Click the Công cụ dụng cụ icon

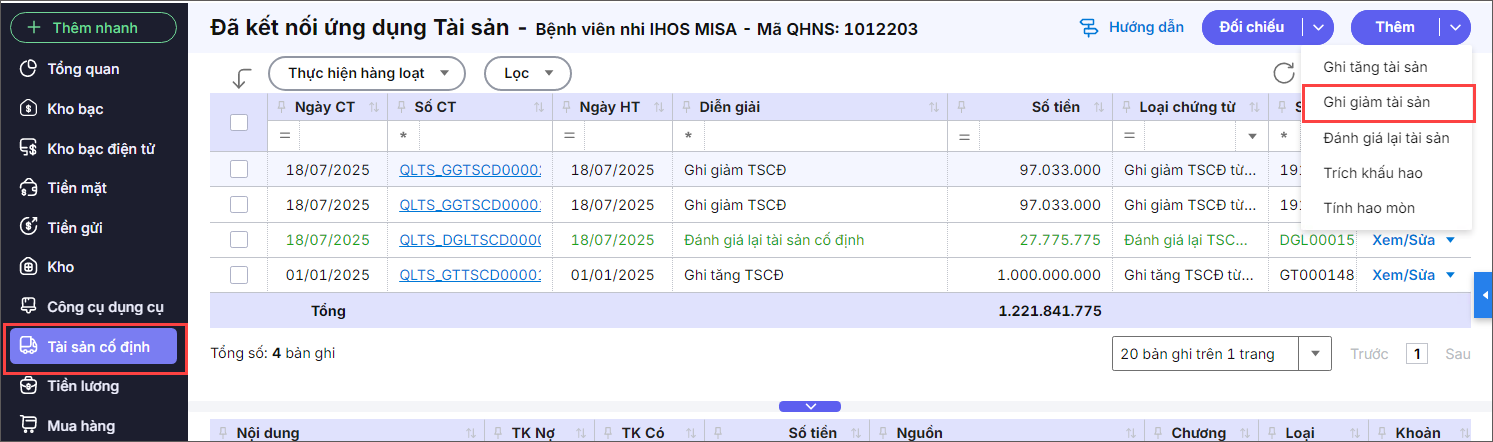tap(29, 307)
